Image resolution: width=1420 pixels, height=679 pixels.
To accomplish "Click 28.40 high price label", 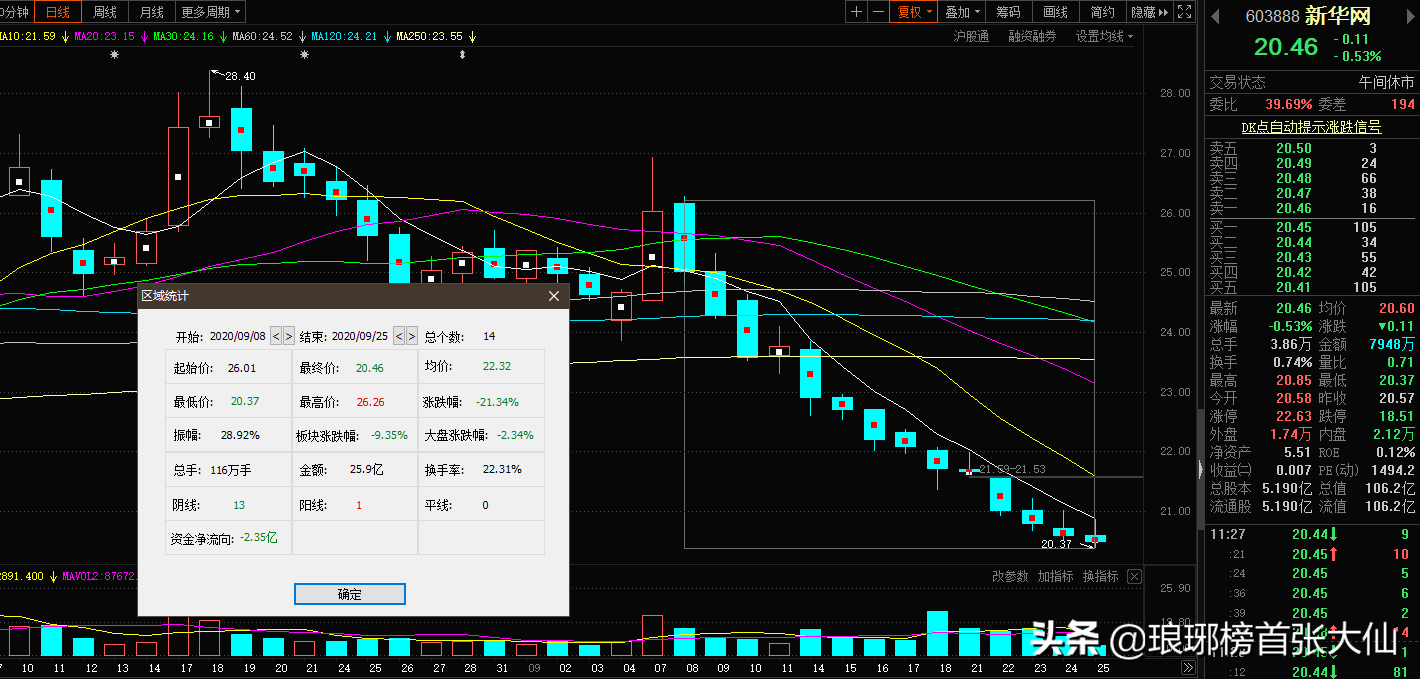I will (240, 76).
